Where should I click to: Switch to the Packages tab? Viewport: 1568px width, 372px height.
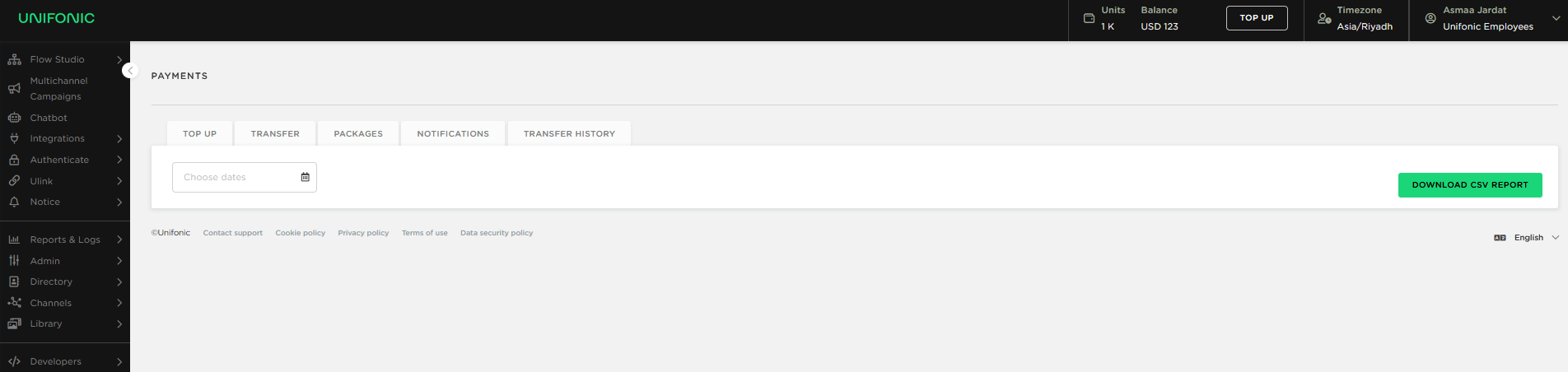click(358, 133)
